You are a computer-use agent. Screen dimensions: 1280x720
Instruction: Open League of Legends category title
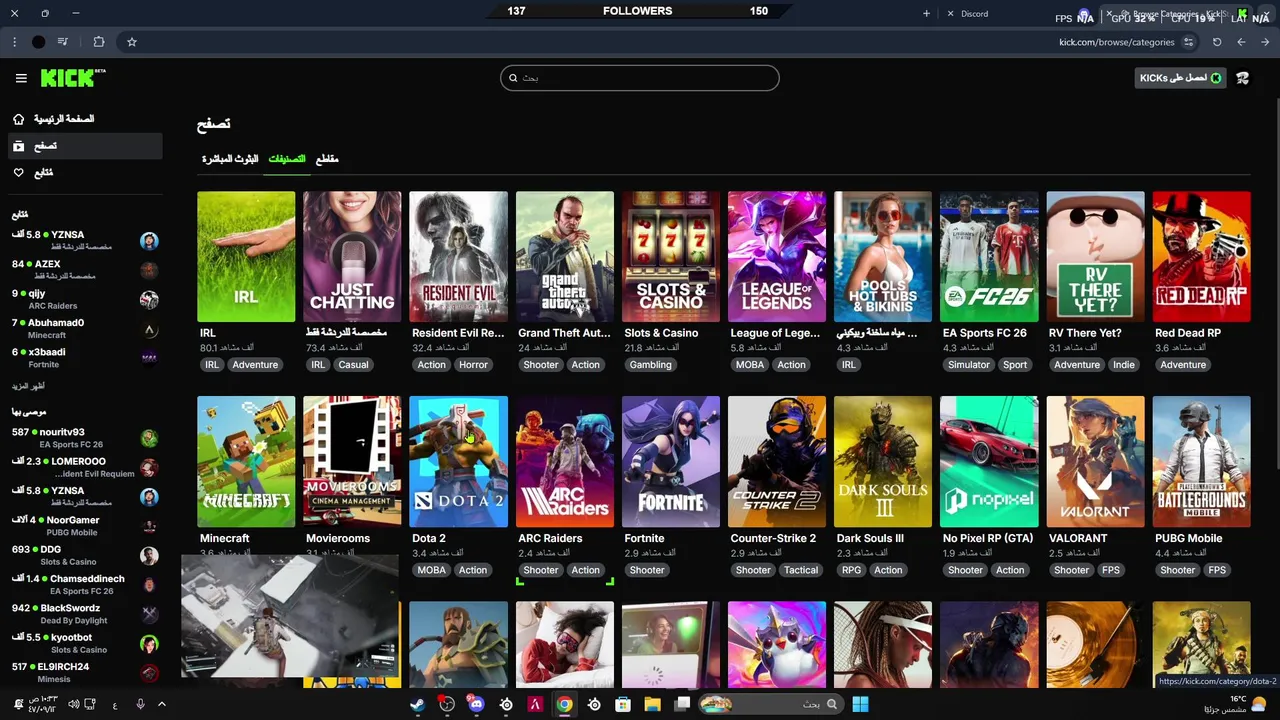point(775,333)
